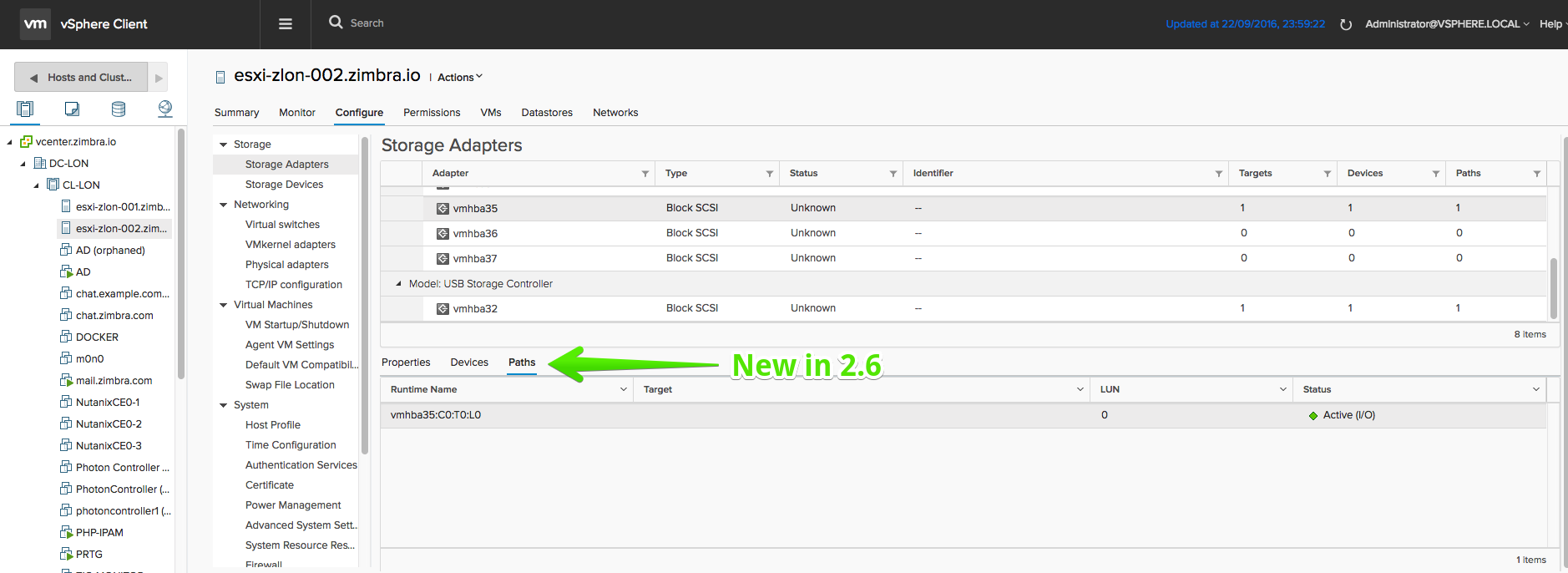Filter the Targets column

(x=1328, y=174)
